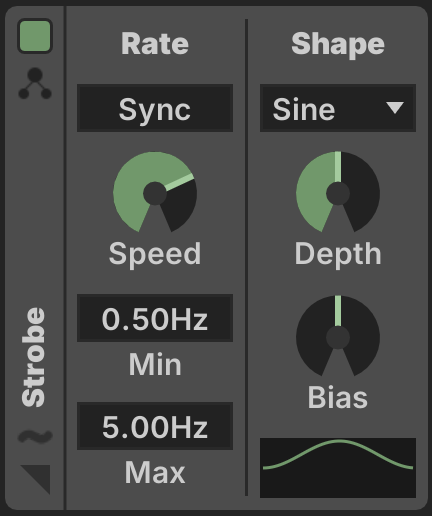Viewport: 432px width, 516px height.
Task: Click the Bias knob
Action: (338, 336)
